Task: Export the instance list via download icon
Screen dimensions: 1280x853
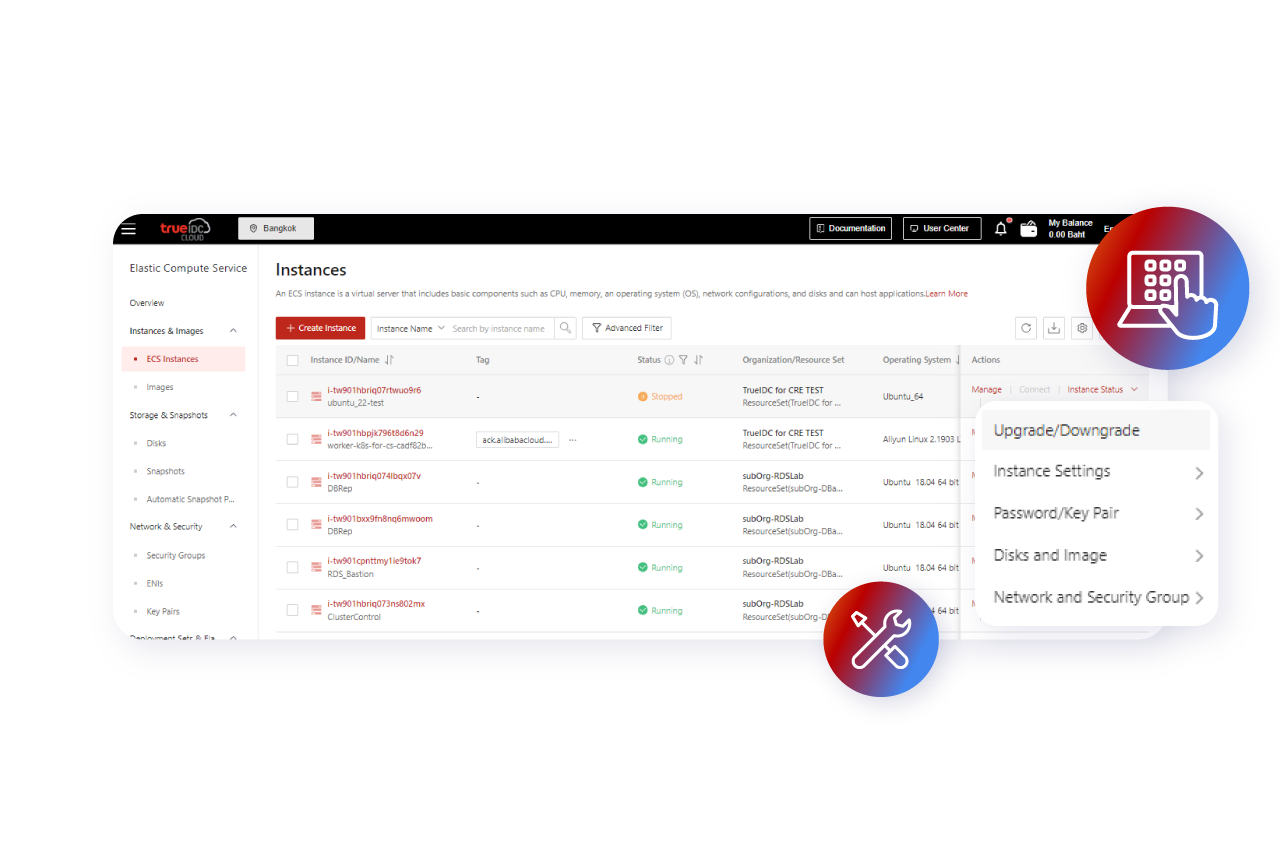Action: click(x=1053, y=328)
